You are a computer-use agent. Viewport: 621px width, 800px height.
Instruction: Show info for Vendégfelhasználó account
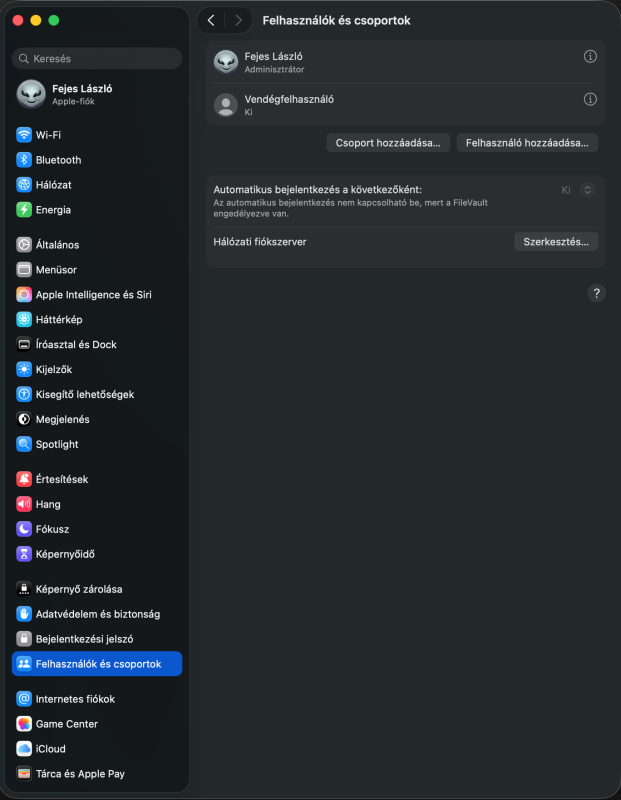(590, 99)
